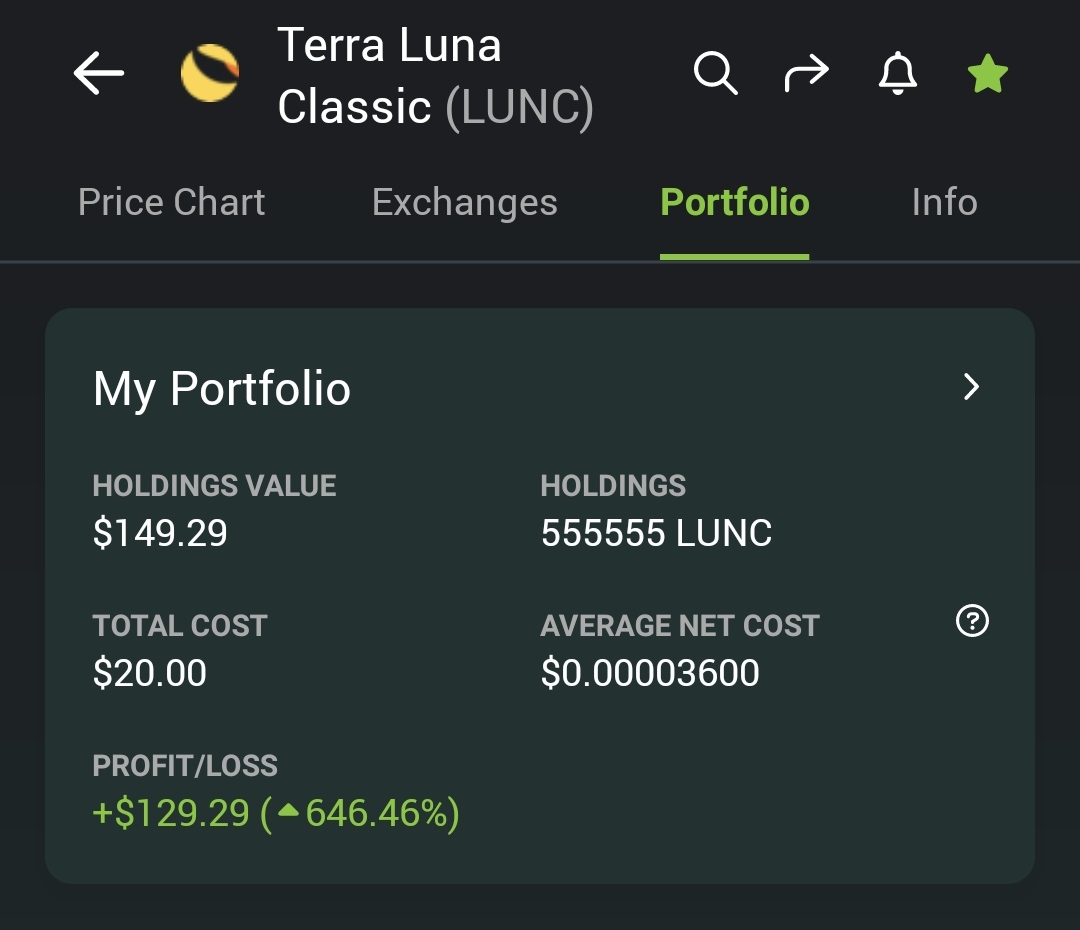Viewport: 1080px width, 930px height.
Task: Tap the green up-triangle percentage indicator
Action: [288, 810]
